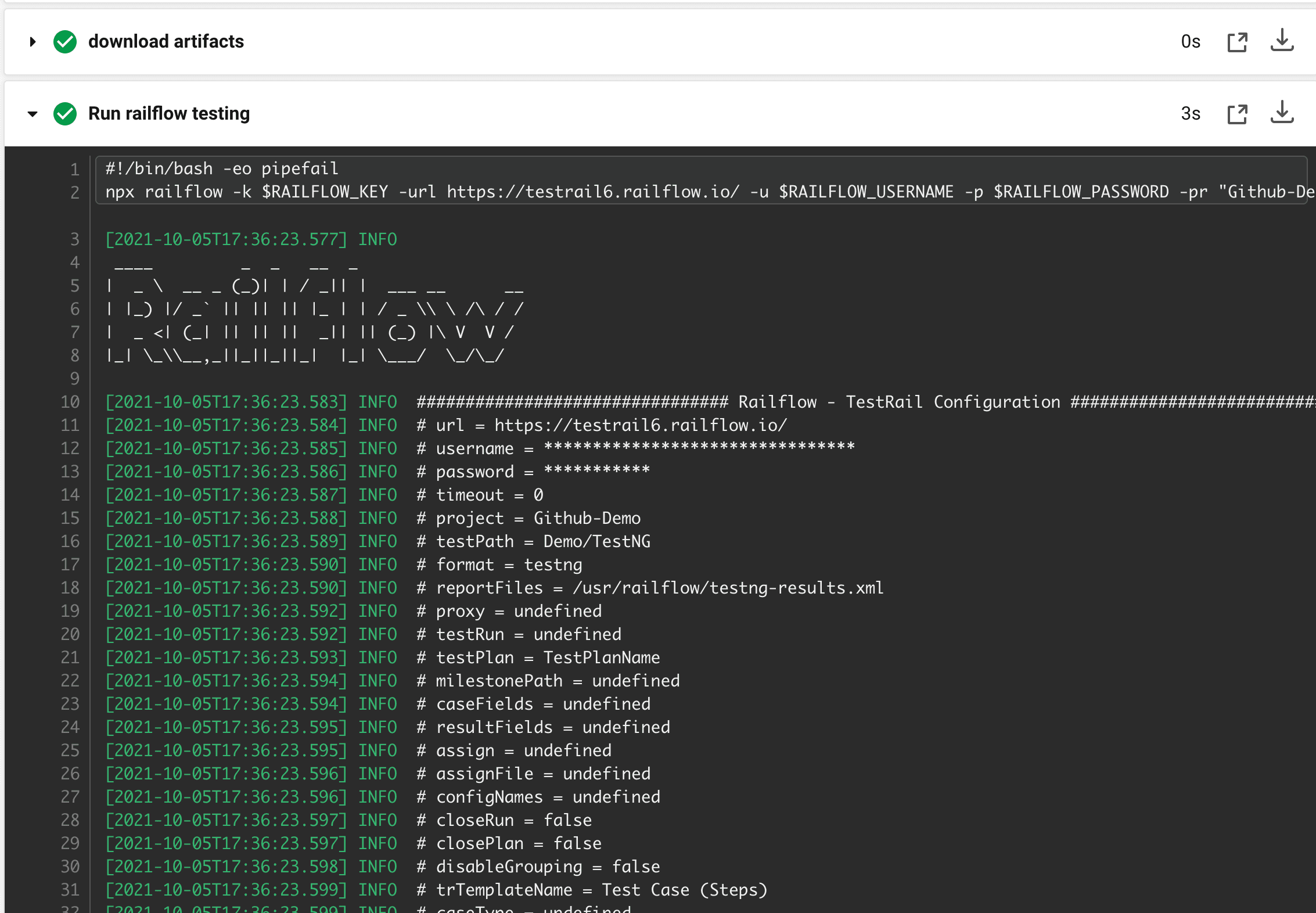
Task: Select log line number 2
Action: click(75, 192)
